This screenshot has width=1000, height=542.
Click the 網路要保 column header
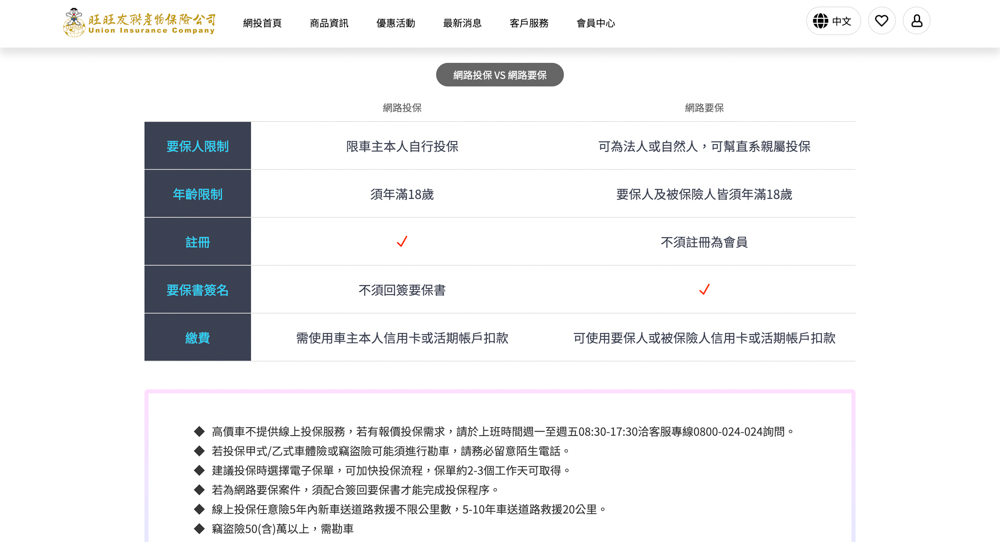coord(704,108)
